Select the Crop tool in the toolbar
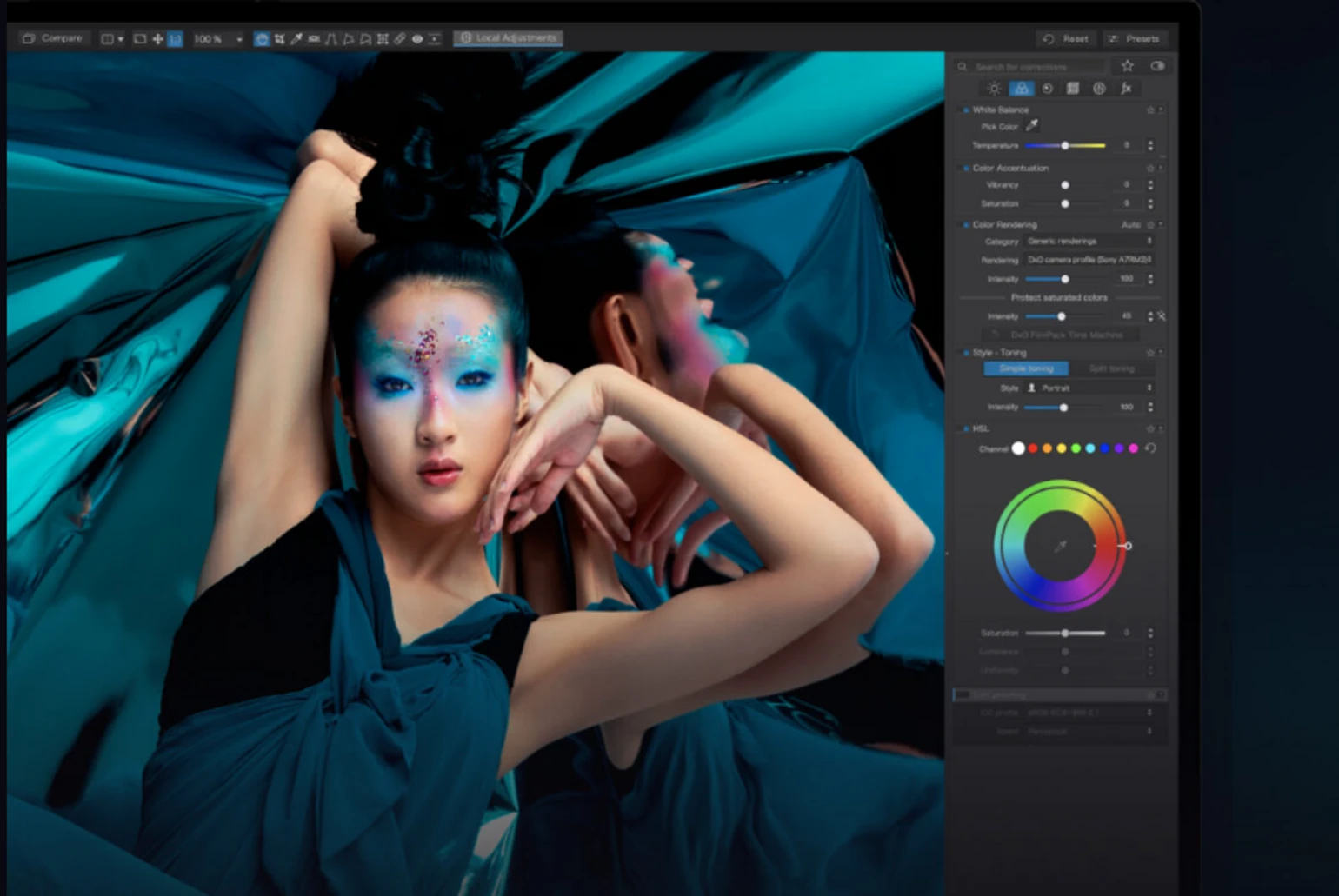Viewport: 1339px width, 896px height. click(x=279, y=39)
